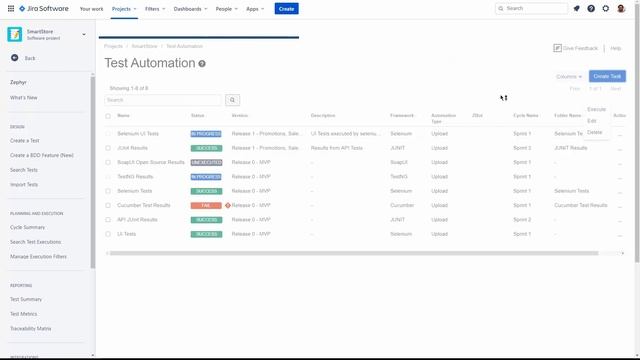Click the UNEXECUTED status badge
The image size is (640, 360).
[206, 162]
